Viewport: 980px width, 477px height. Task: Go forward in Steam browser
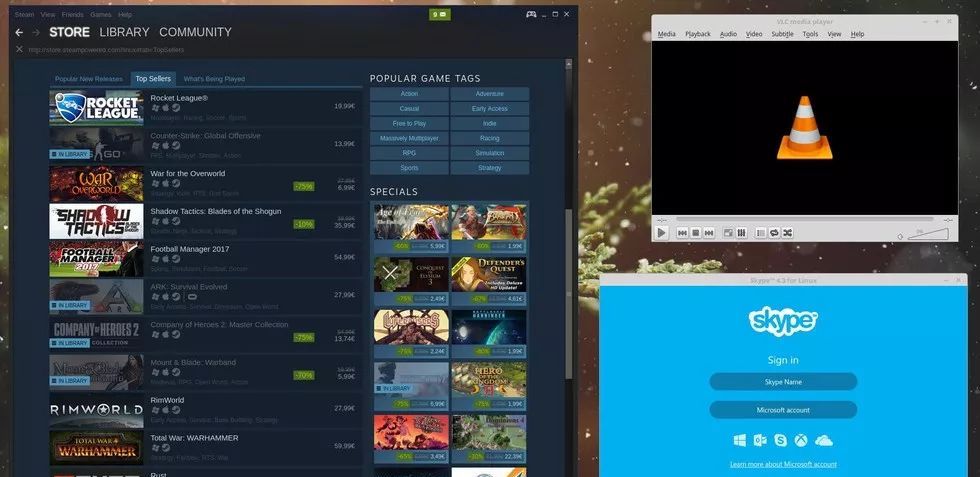pyautogui.click(x=36, y=33)
